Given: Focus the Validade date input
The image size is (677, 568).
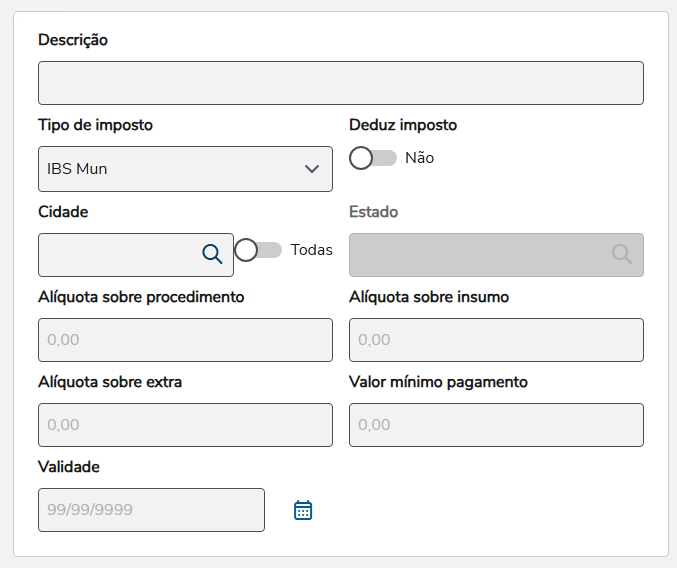Looking at the screenshot, I should click(x=151, y=510).
